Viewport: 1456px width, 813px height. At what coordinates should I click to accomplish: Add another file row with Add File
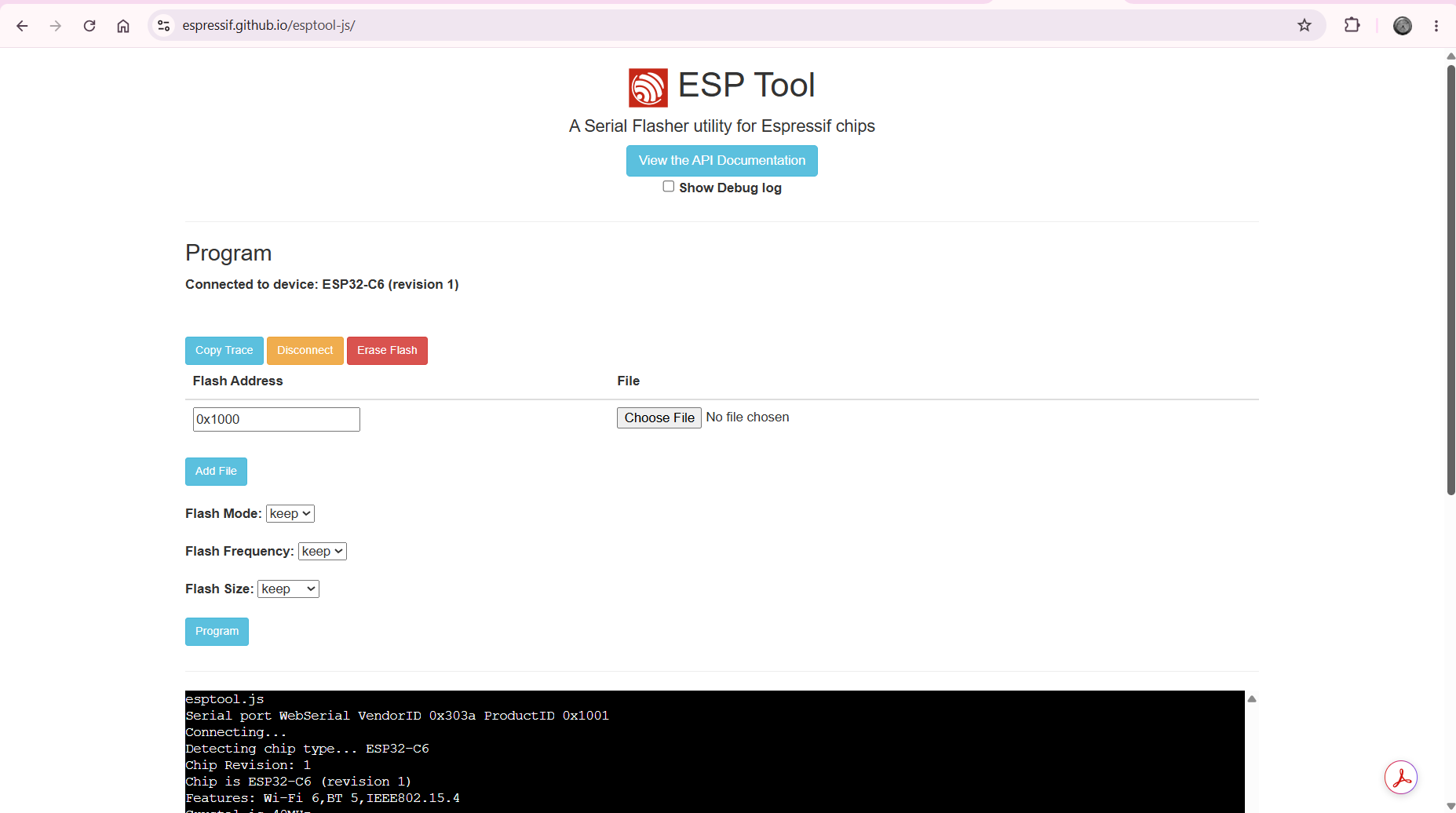216,472
